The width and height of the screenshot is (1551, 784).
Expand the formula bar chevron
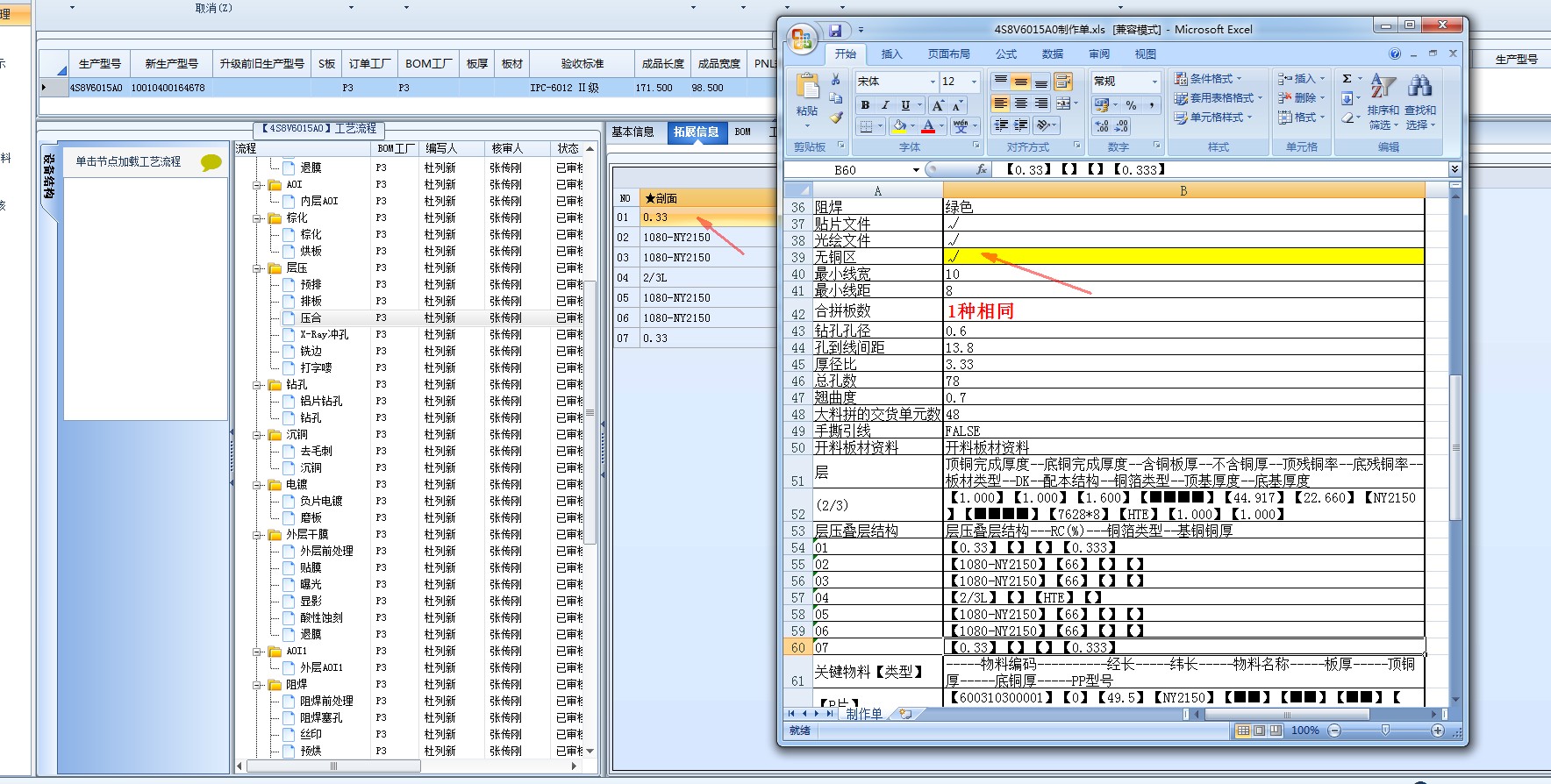1455,169
